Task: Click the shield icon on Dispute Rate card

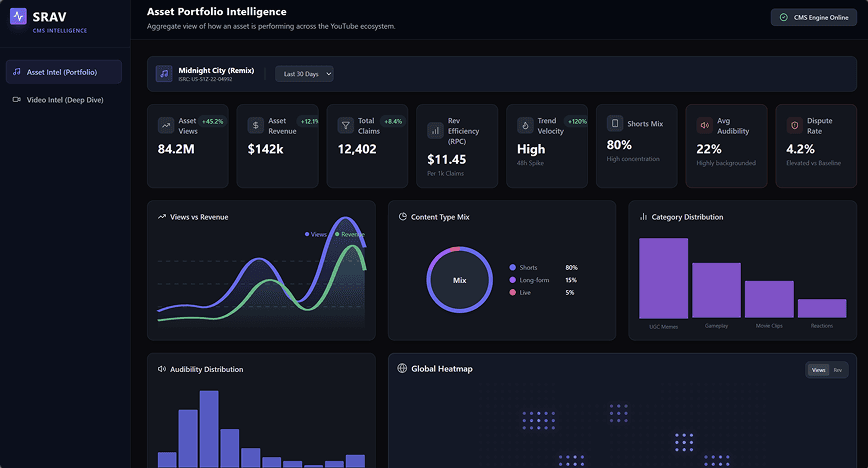Action: [x=794, y=125]
